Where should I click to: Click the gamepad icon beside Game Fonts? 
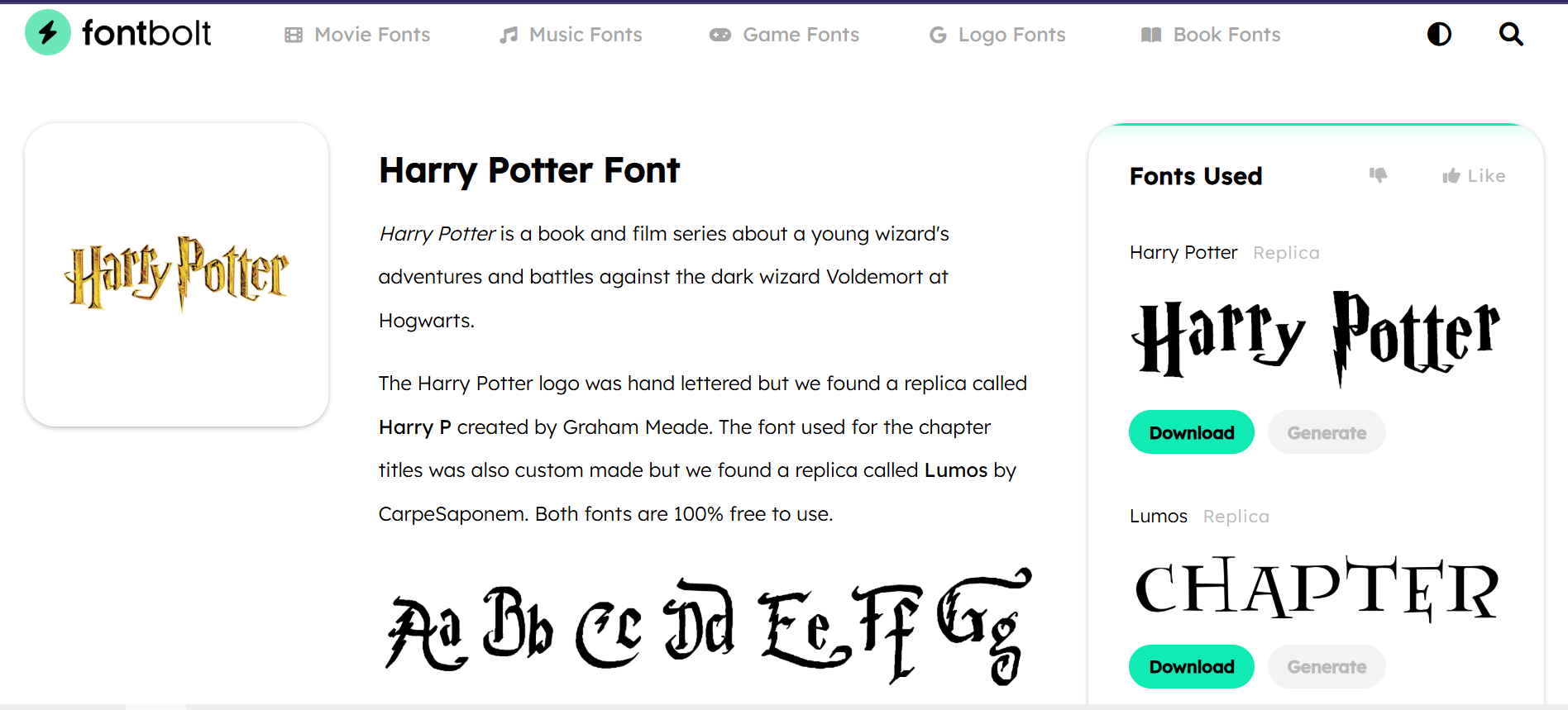coord(720,35)
